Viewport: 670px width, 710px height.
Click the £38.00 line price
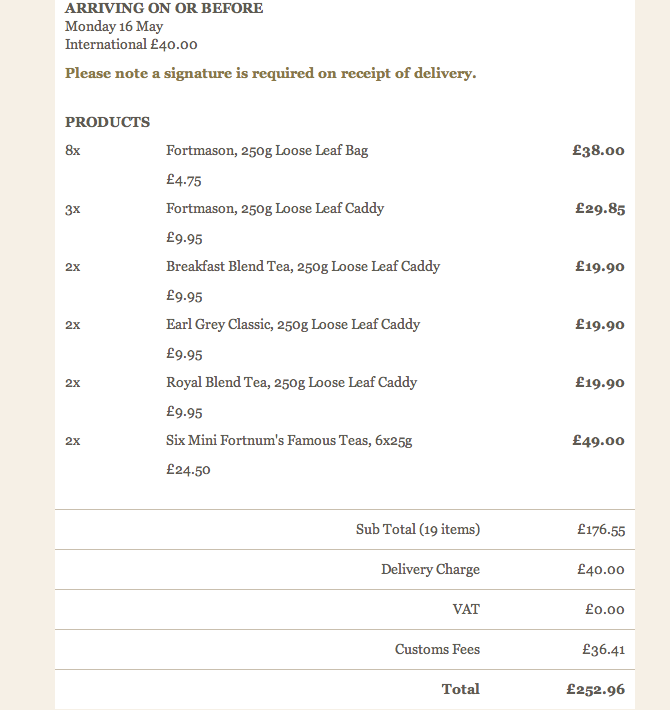pos(598,151)
